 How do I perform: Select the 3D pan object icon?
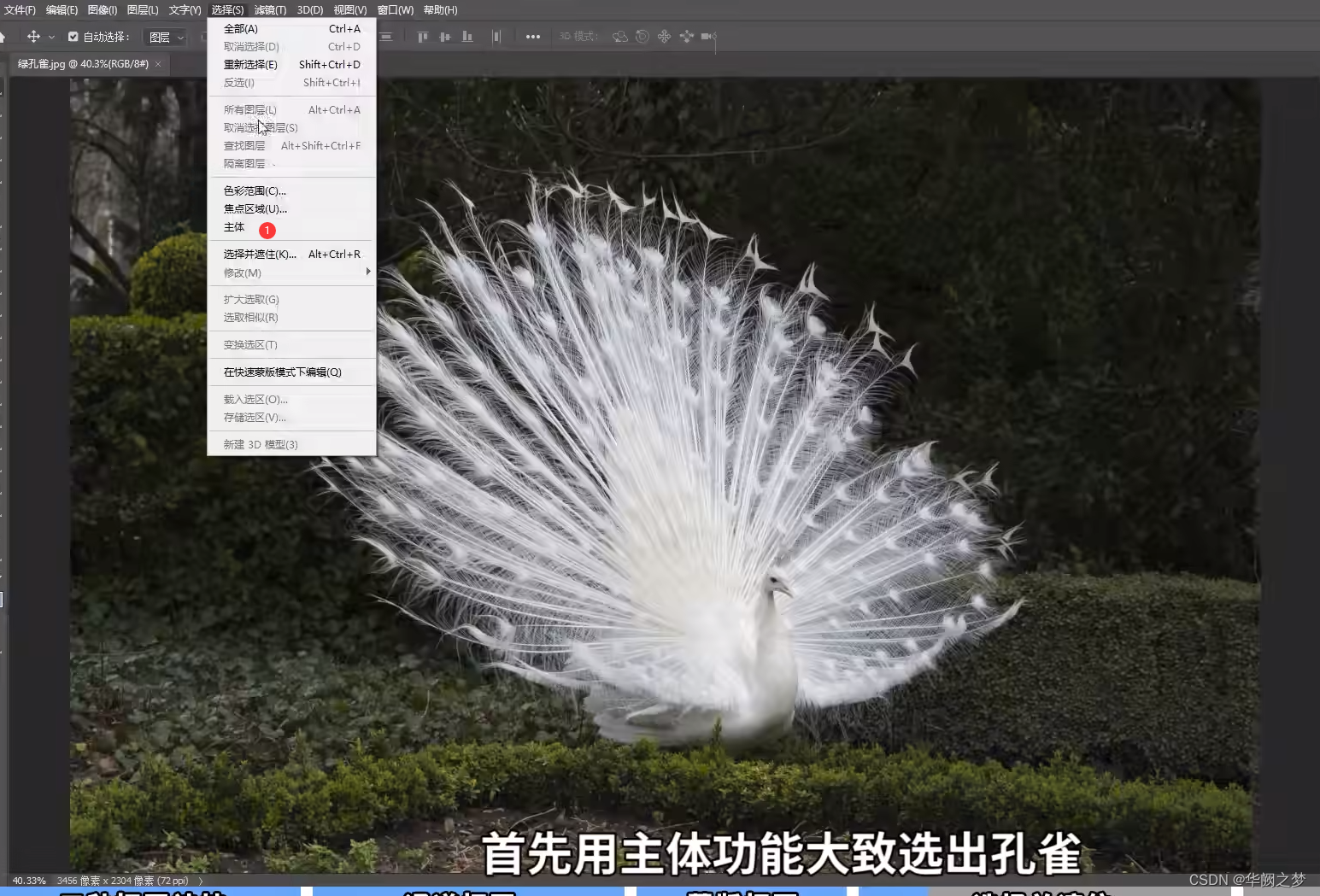[664, 37]
